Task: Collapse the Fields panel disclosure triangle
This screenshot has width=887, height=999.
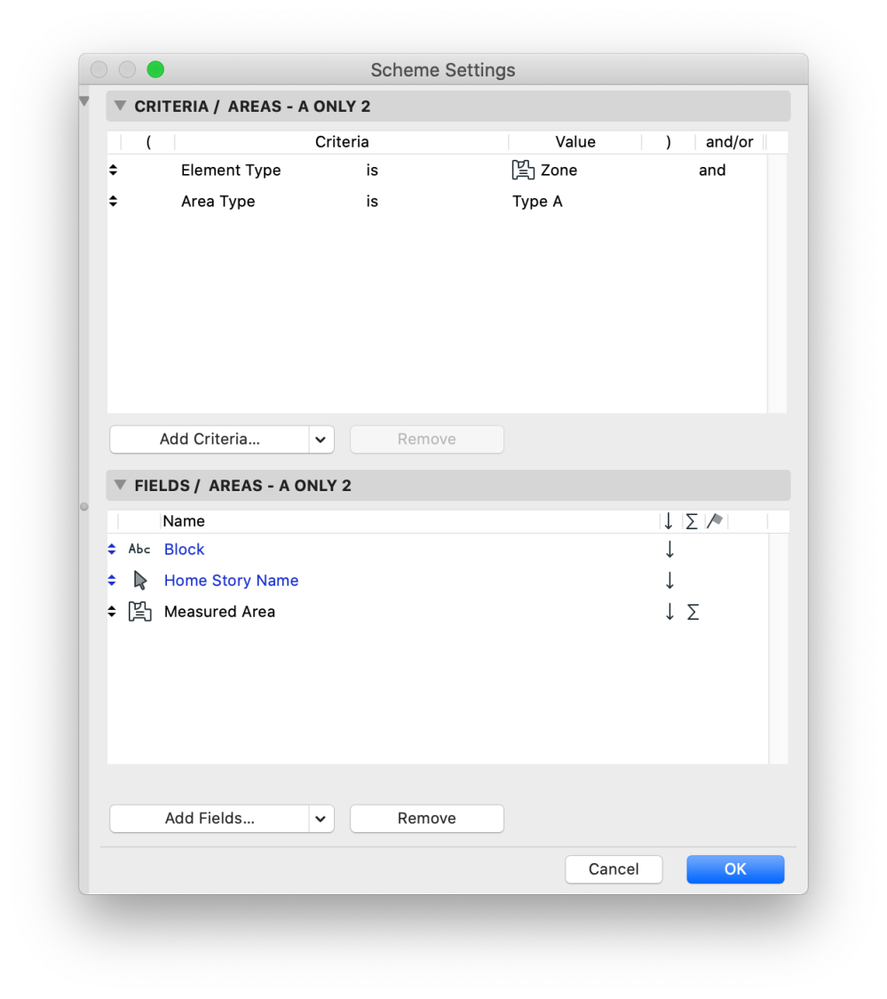Action: [120, 485]
